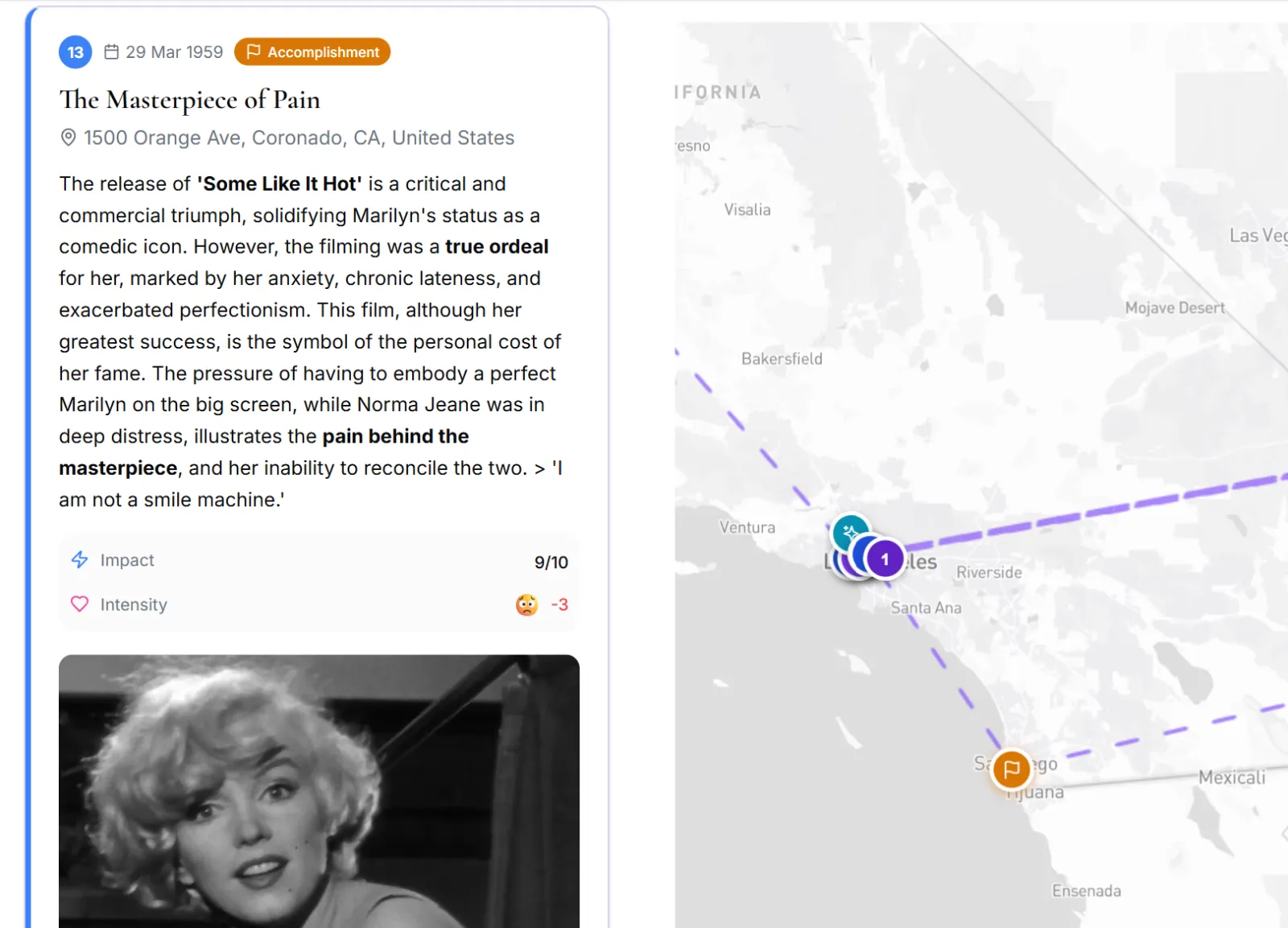1288x928 pixels.
Task: Click the location pin icon beside the address
Action: (68, 138)
